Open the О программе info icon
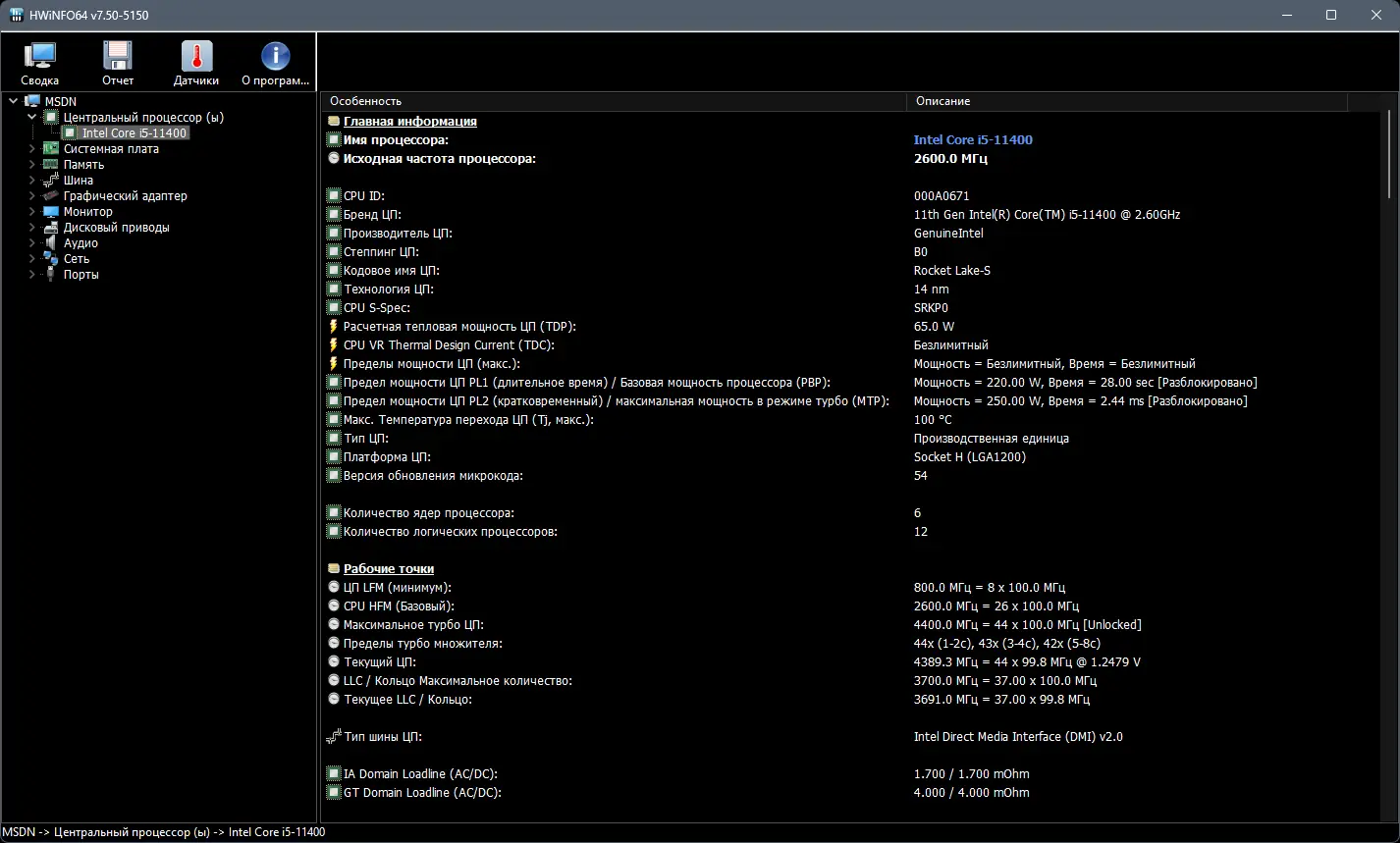 [x=275, y=57]
